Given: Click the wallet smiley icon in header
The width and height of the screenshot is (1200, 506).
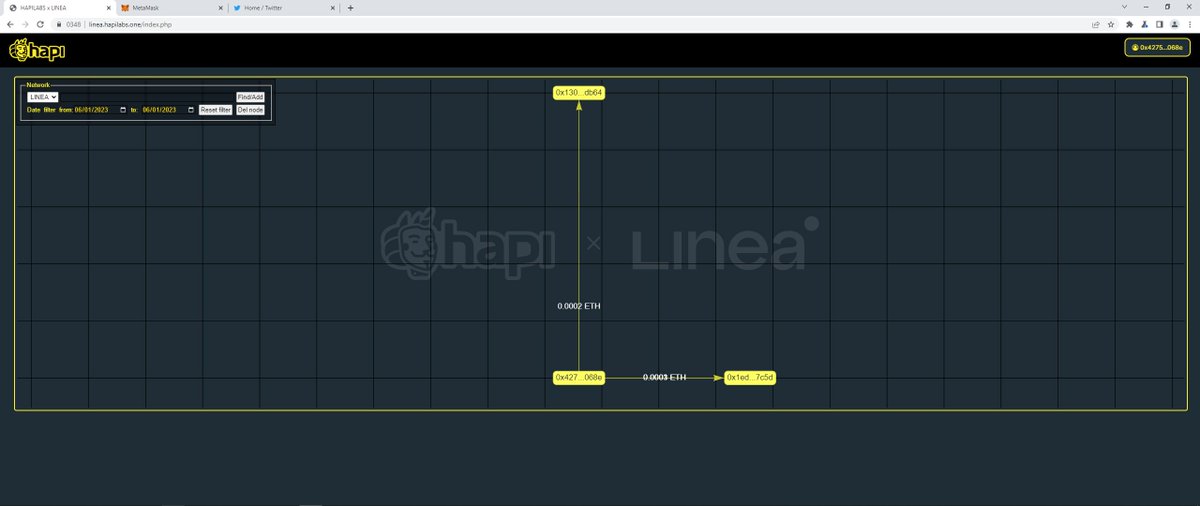Looking at the screenshot, I should [1135, 47].
